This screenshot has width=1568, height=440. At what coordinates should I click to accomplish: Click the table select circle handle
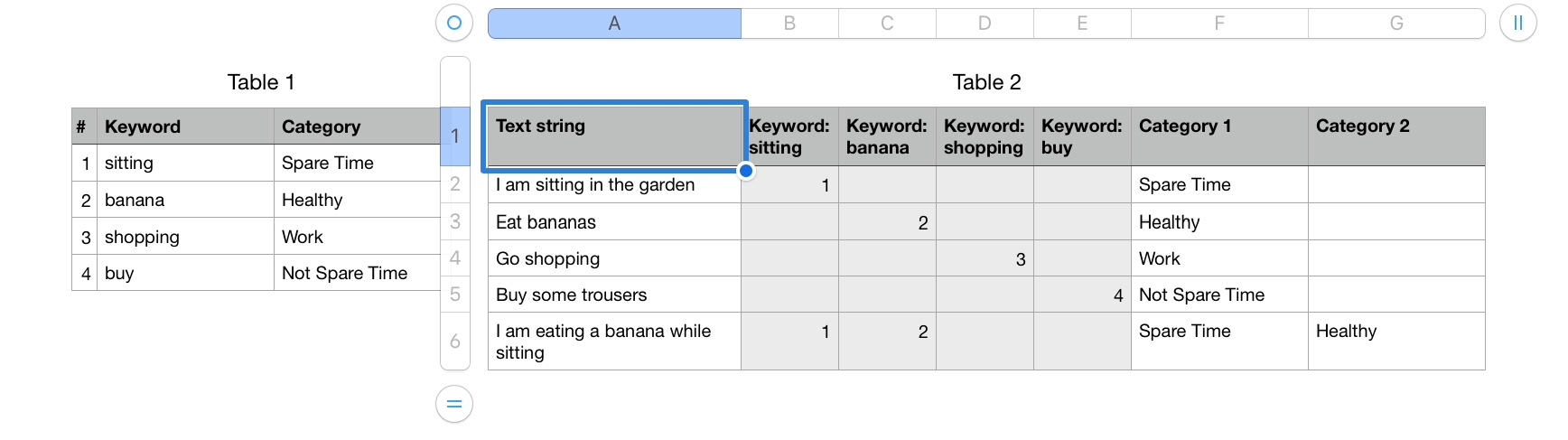coord(454,23)
